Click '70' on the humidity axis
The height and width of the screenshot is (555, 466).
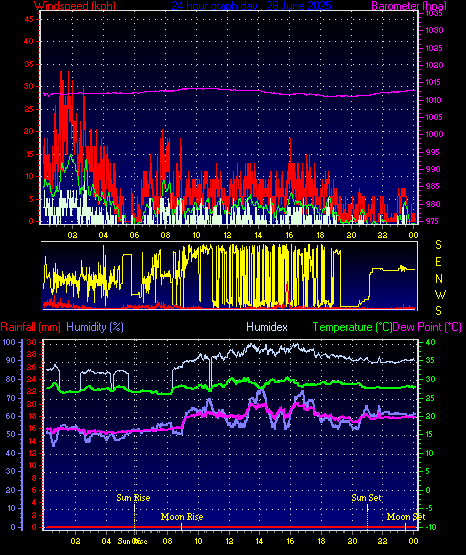tap(11, 398)
